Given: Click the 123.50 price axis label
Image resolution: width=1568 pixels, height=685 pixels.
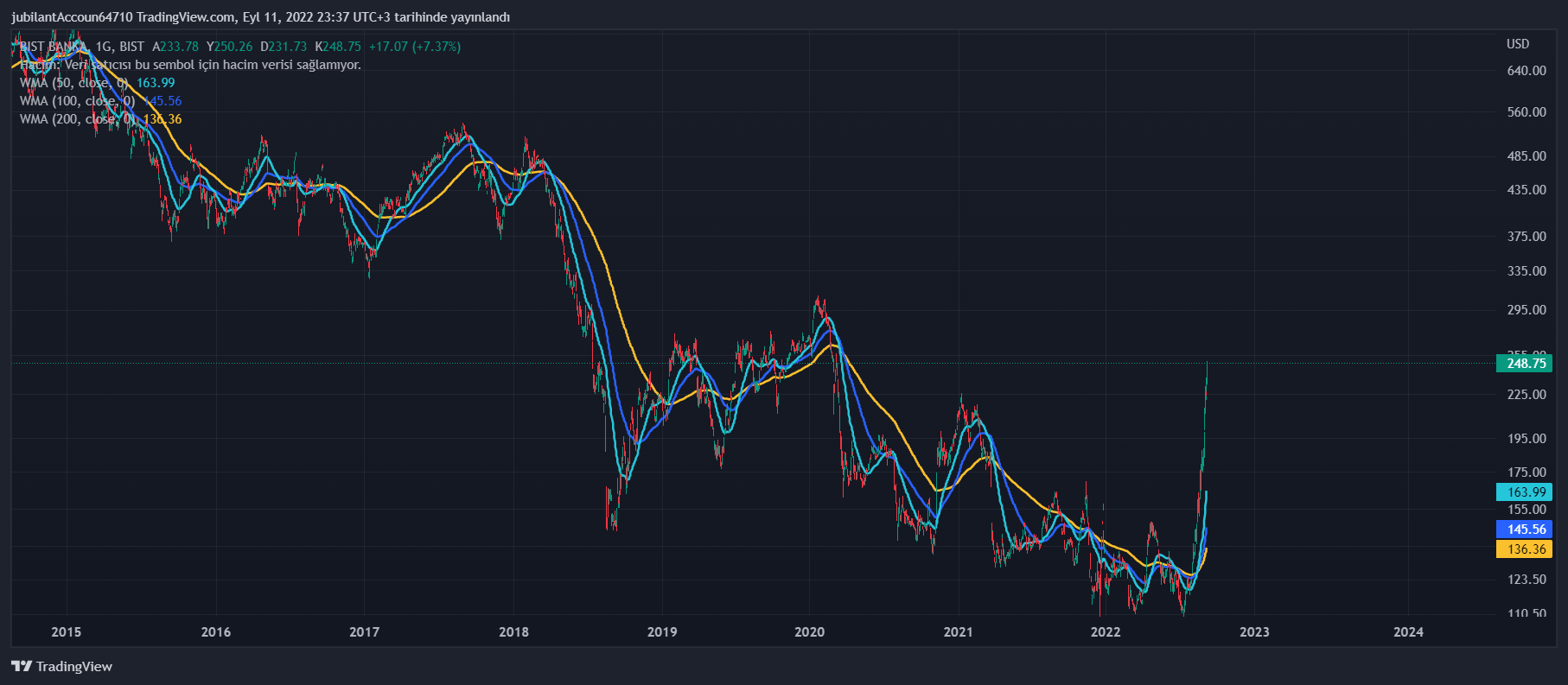Looking at the screenshot, I should click(1527, 580).
